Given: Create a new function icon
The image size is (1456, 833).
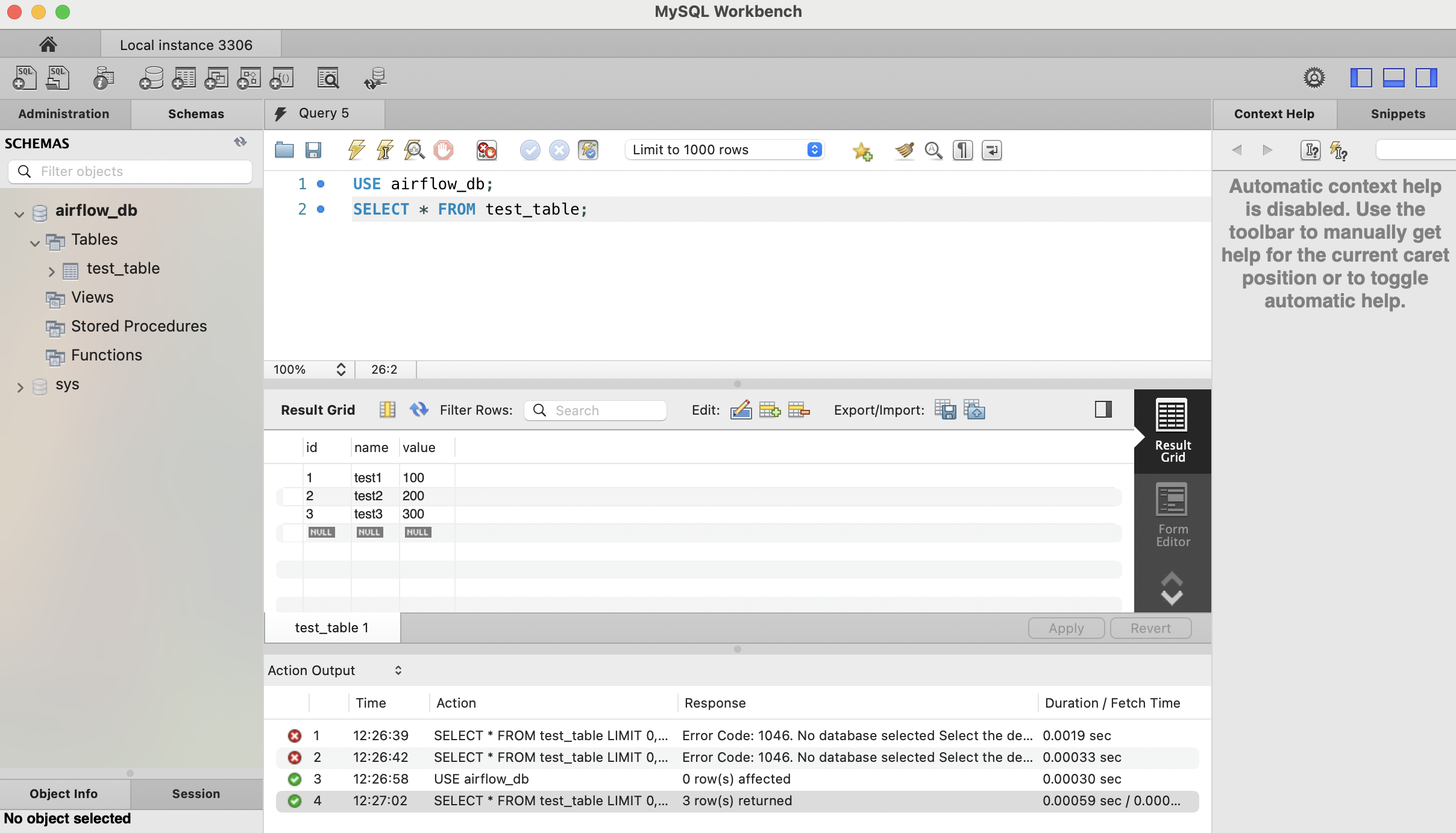Looking at the screenshot, I should tap(281, 78).
